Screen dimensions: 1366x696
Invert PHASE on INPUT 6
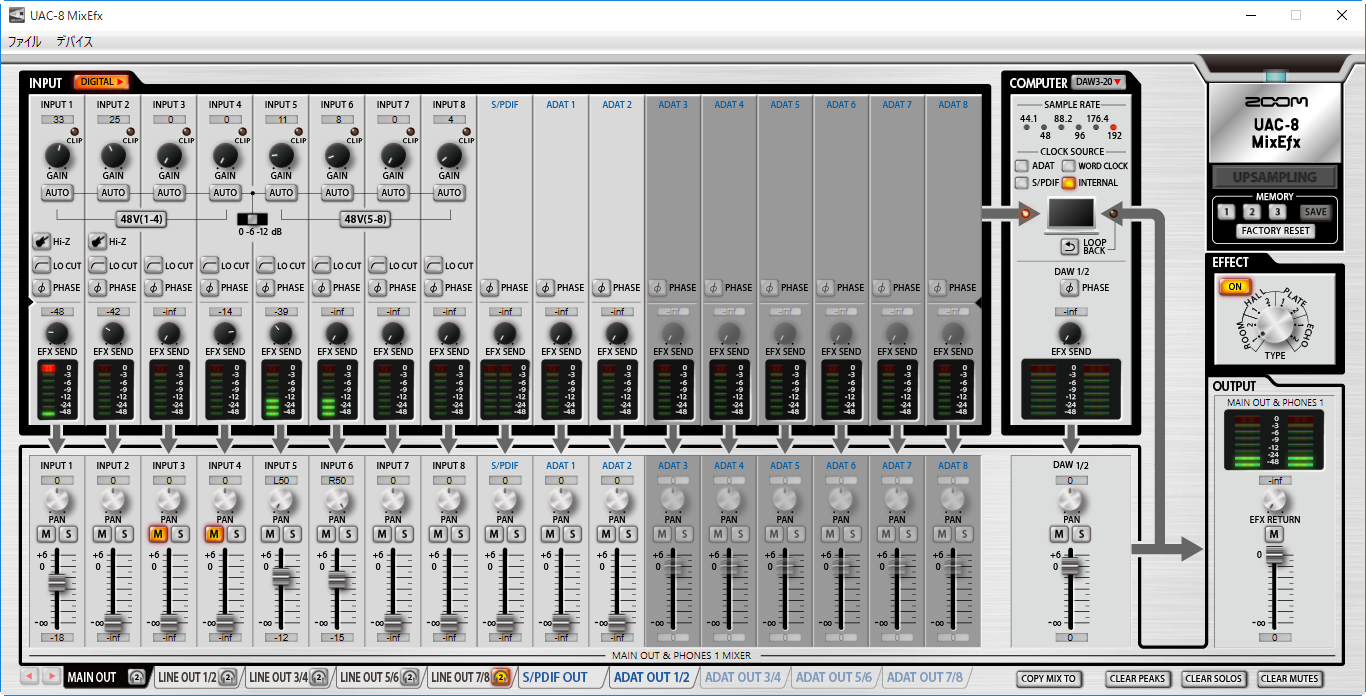click(322, 288)
